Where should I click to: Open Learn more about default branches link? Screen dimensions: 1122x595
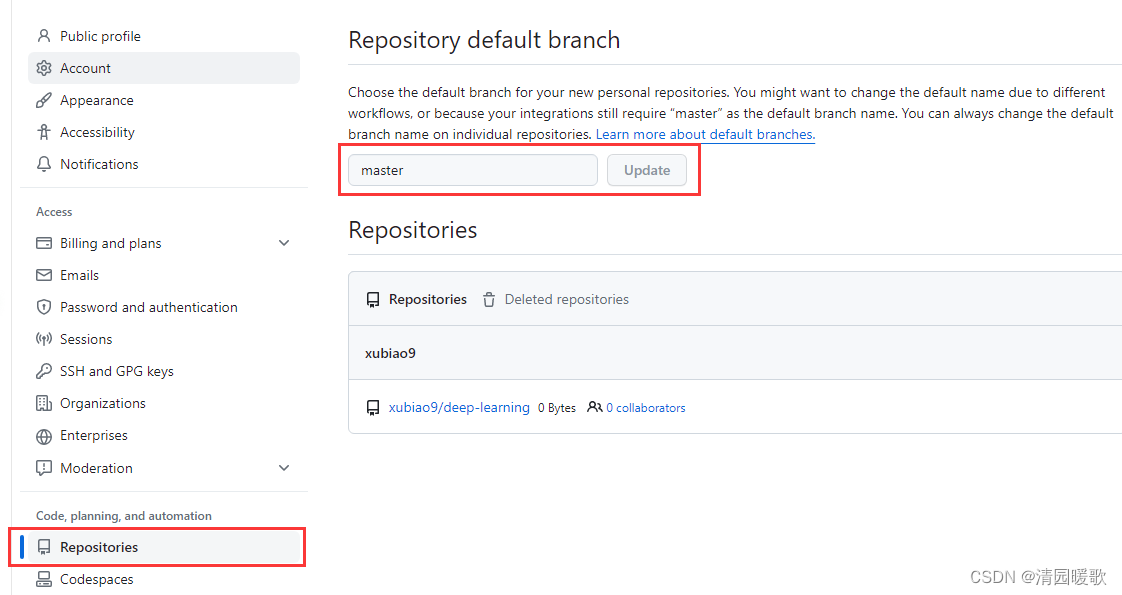[x=705, y=134]
